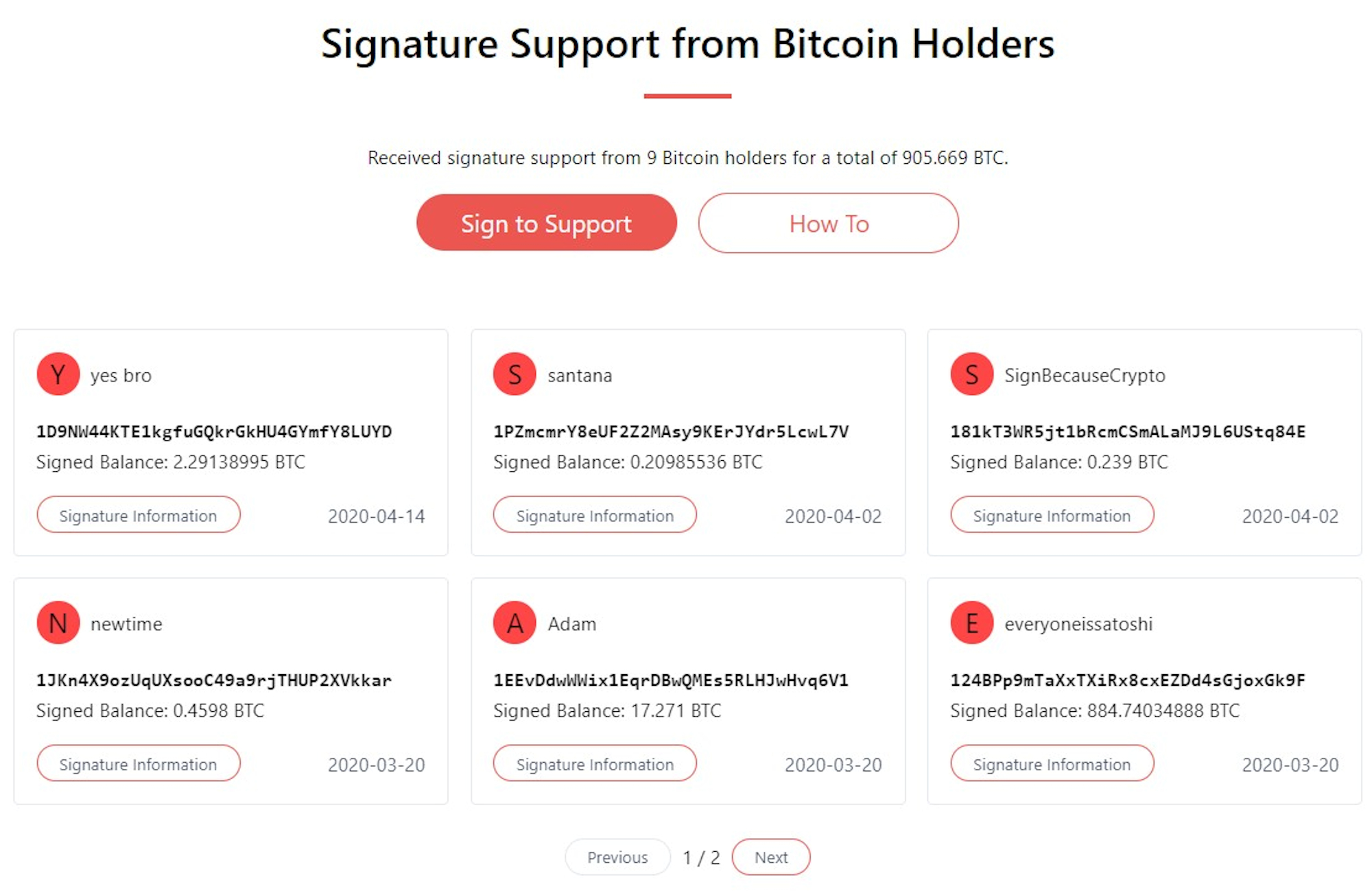
Task: Click the A avatar next to Adam
Action: coord(514,623)
